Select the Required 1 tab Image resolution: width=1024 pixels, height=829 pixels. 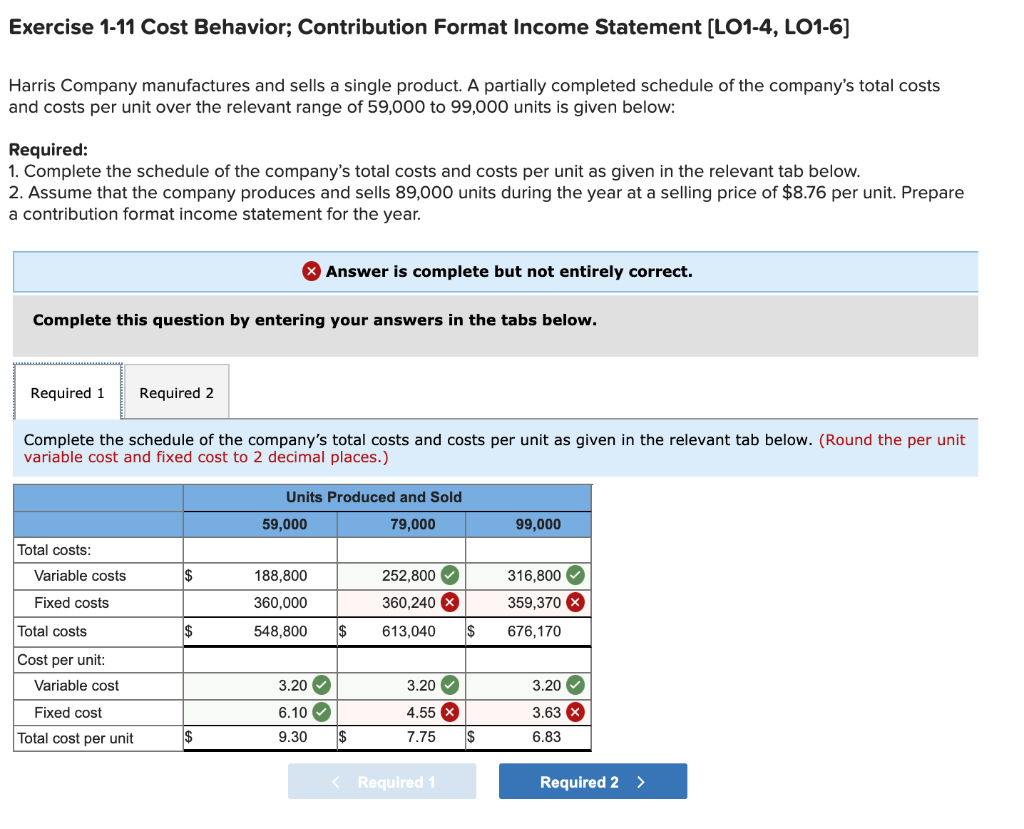(66, 392)
